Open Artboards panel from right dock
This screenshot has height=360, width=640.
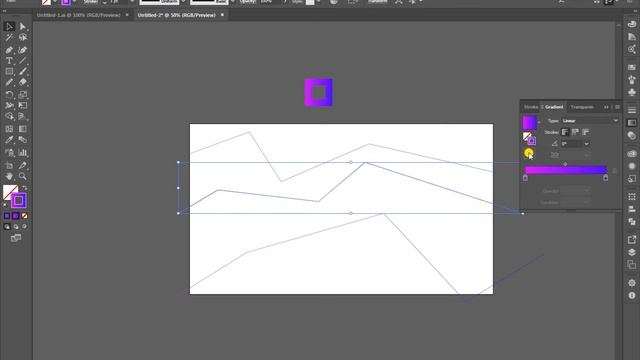pos(632,264)
